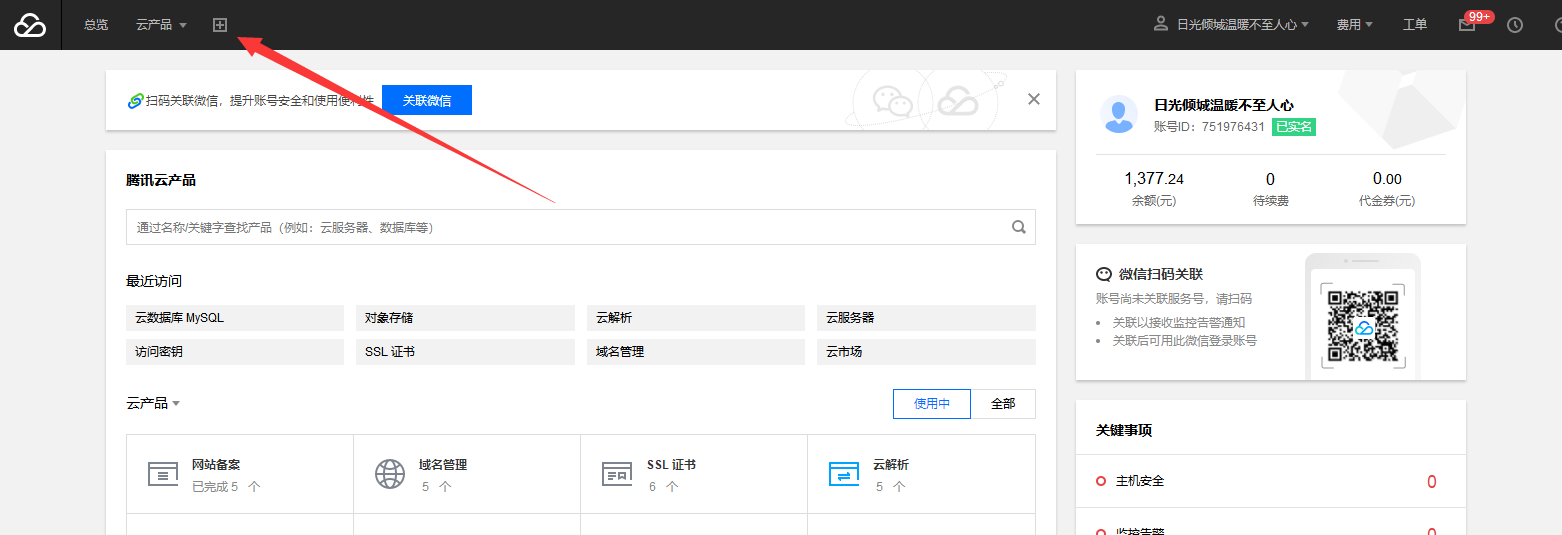Click the Tencent Cloud logo icon

[x=30, y=25]
